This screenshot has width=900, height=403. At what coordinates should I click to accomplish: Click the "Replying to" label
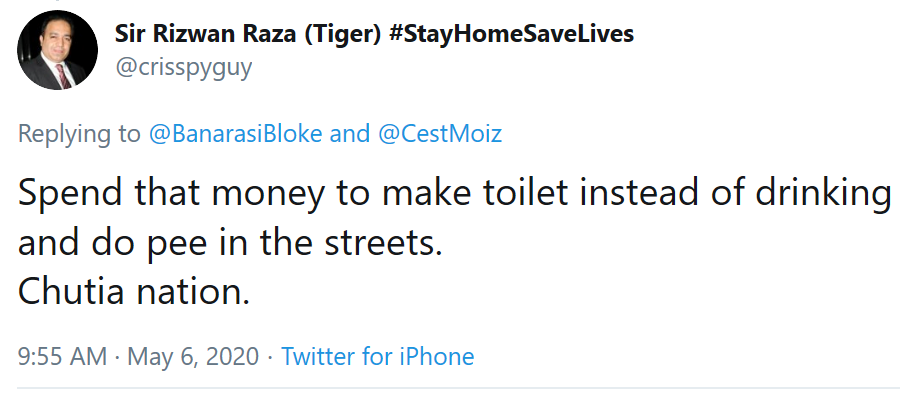point(79,134)
